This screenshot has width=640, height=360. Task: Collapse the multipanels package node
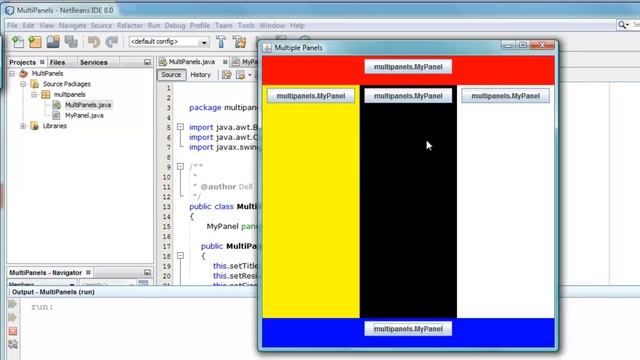click(x=34, y=94)
